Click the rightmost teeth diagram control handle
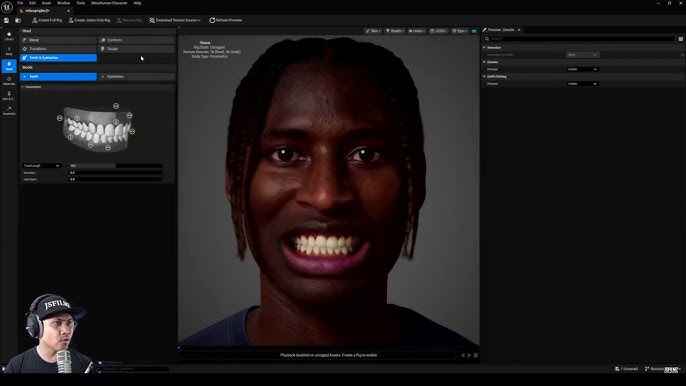Screen dimensions: 686x386 (132, 131)
